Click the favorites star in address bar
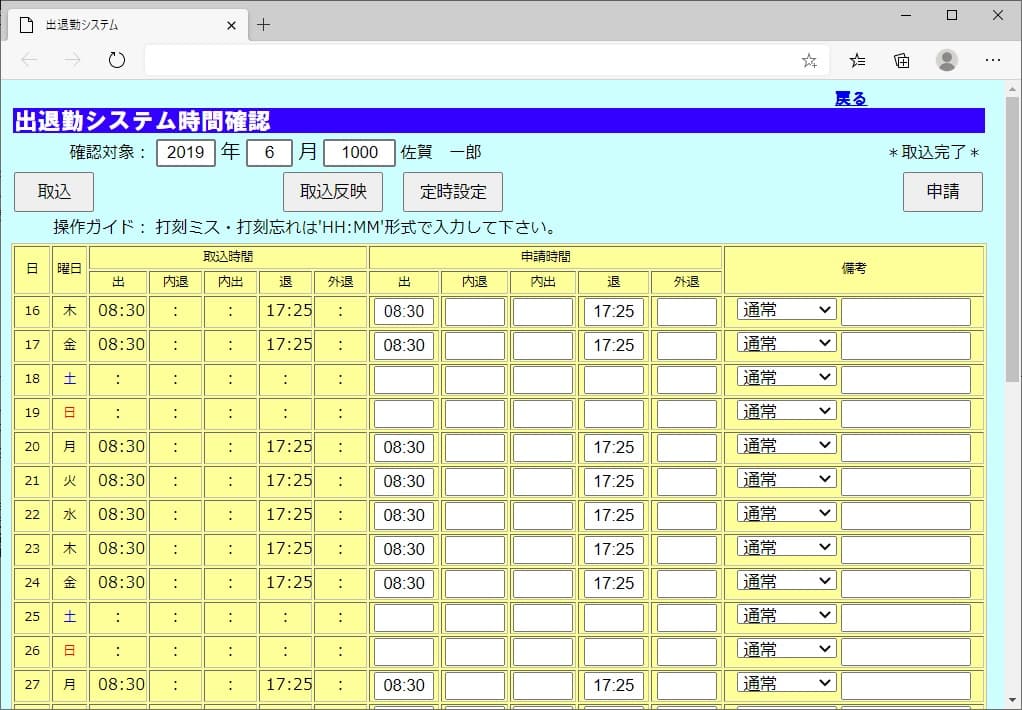1022x710 pixels. [809, 61]
